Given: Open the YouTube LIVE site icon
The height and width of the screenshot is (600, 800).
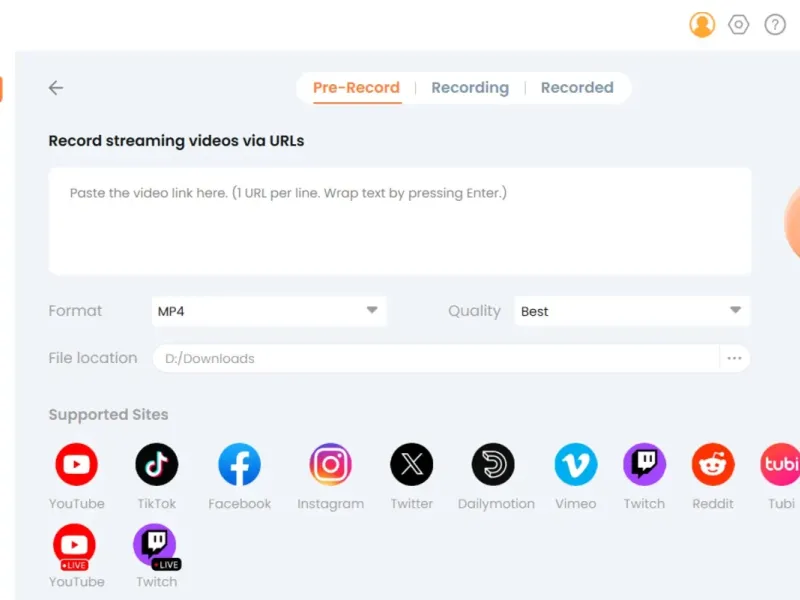Looking at the screenshot, I should point(74,546).
